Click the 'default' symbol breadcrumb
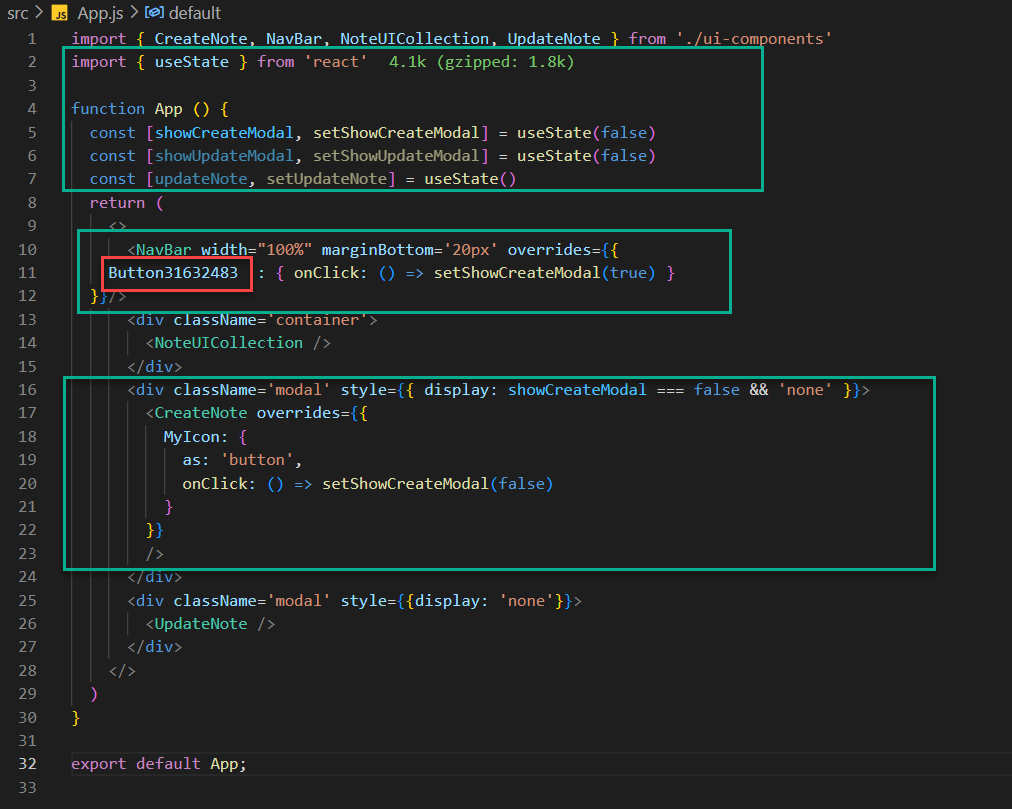The width and height of the screenshot is (1012, 809). tap(194, 13)
